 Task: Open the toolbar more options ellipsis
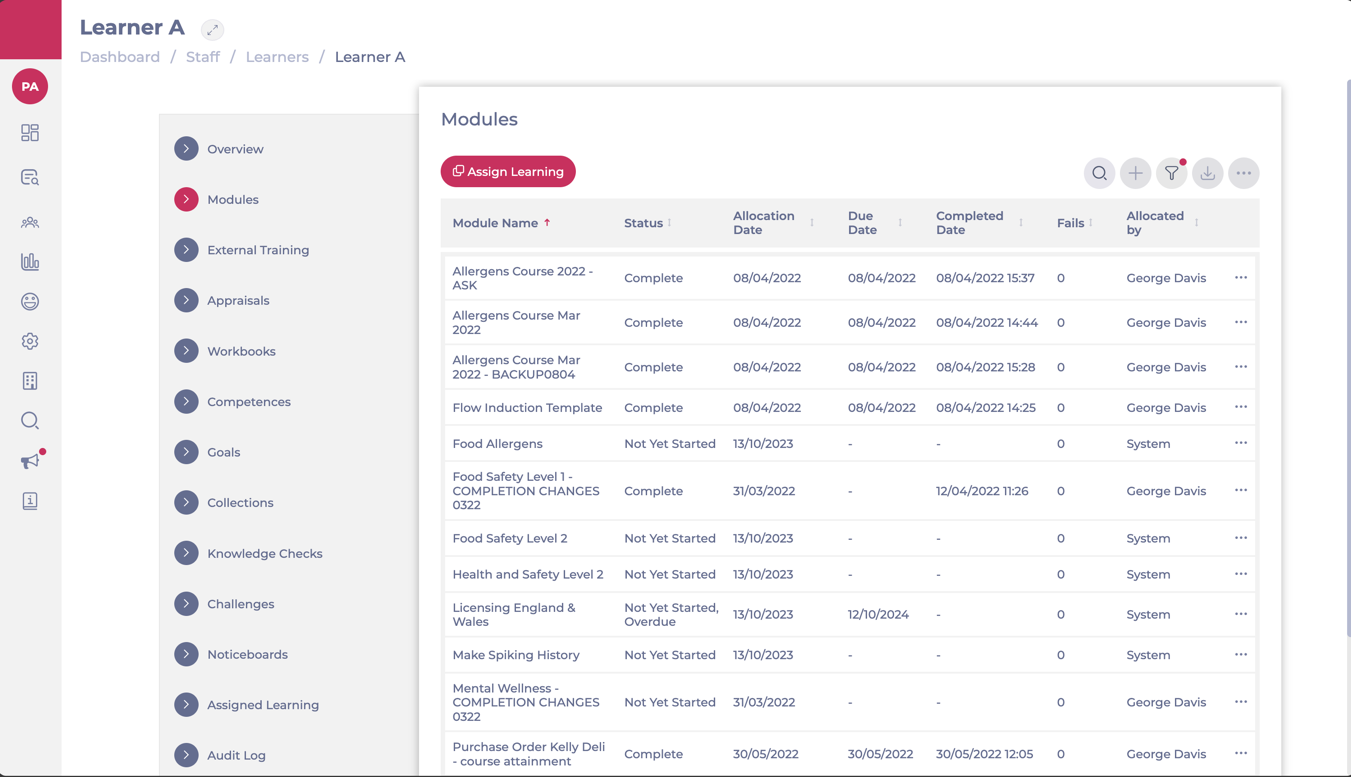(1243, 173)
